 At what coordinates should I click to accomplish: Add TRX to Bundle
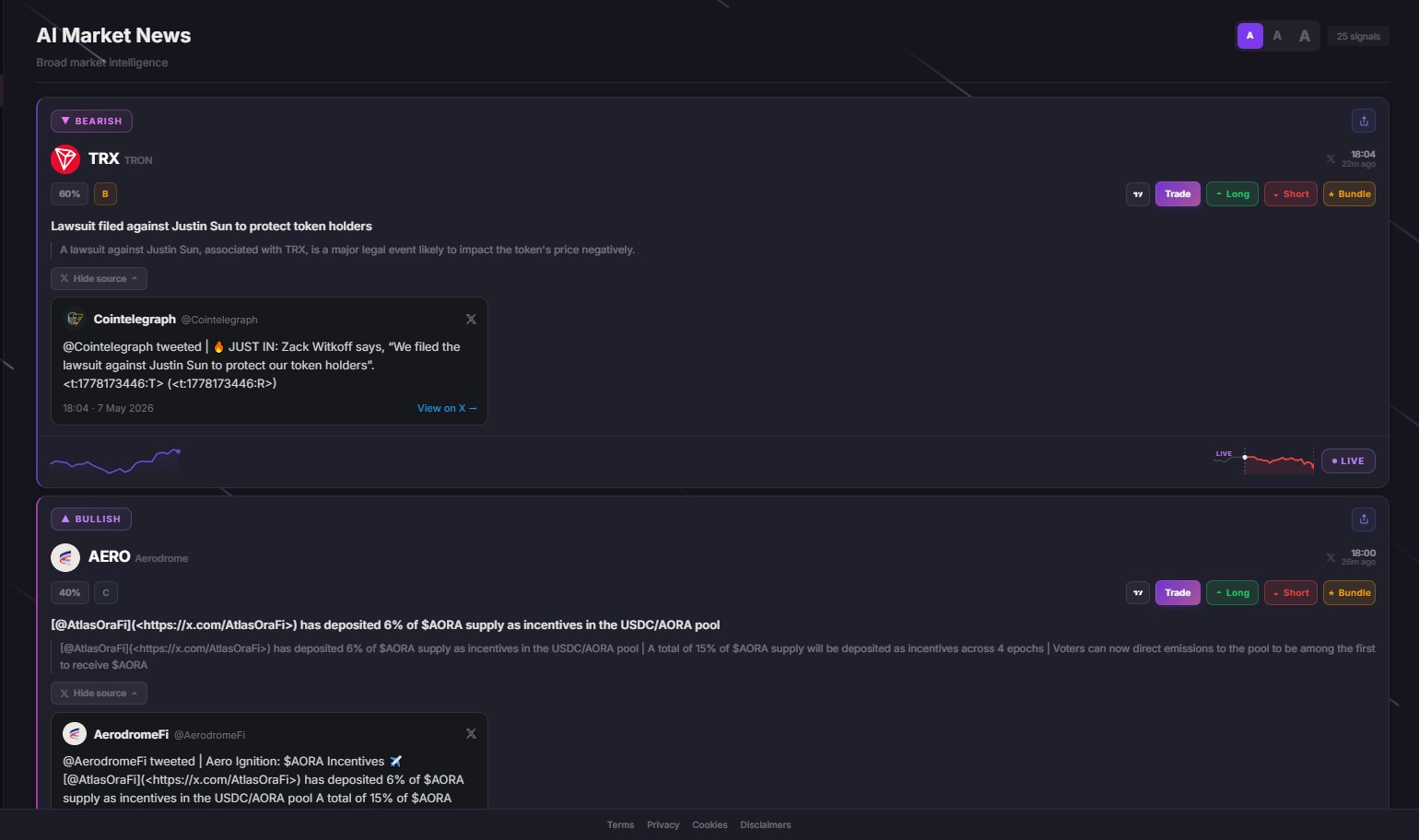click(1349, 193)
